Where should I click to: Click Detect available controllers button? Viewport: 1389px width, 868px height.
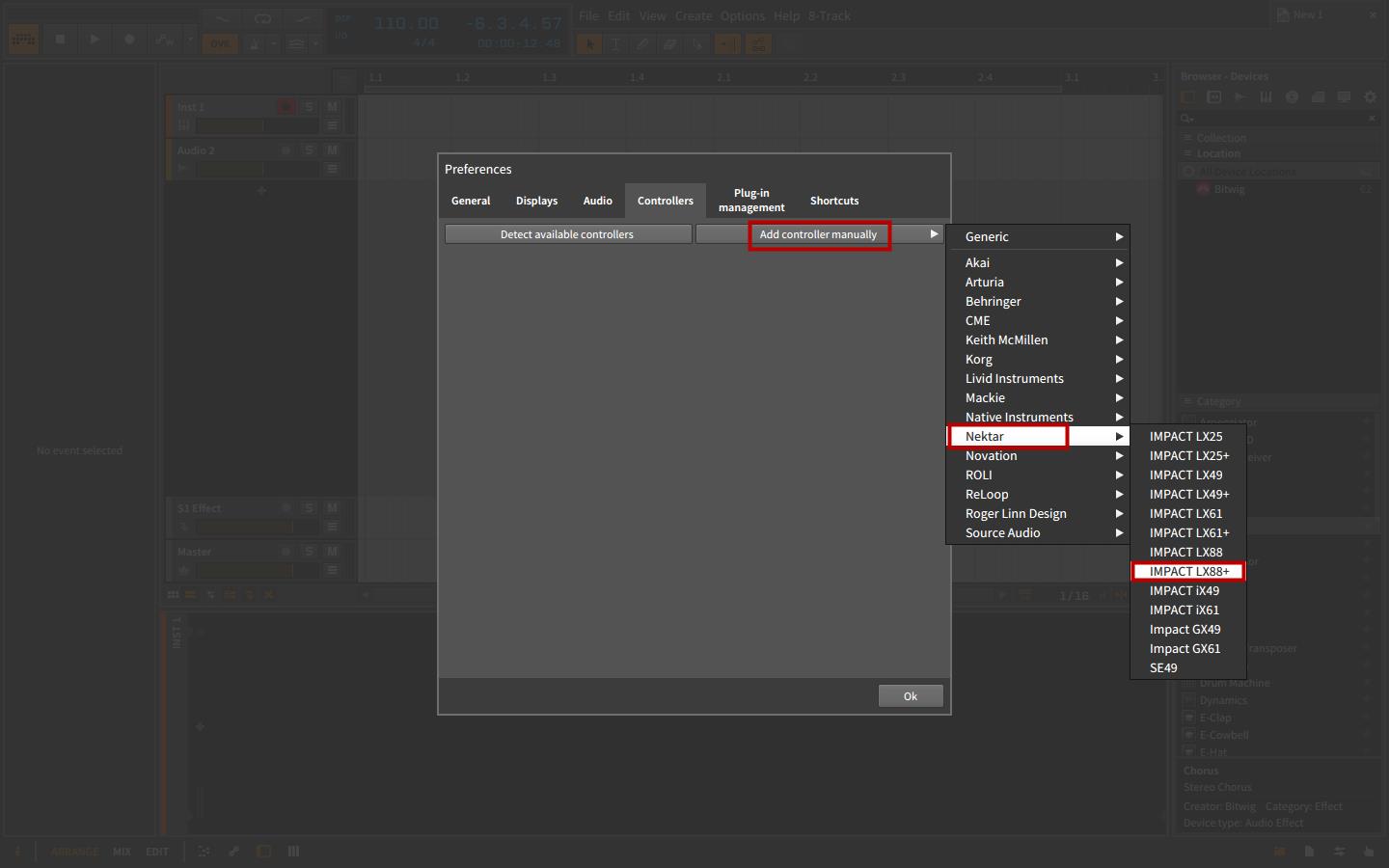click(567, 234)
